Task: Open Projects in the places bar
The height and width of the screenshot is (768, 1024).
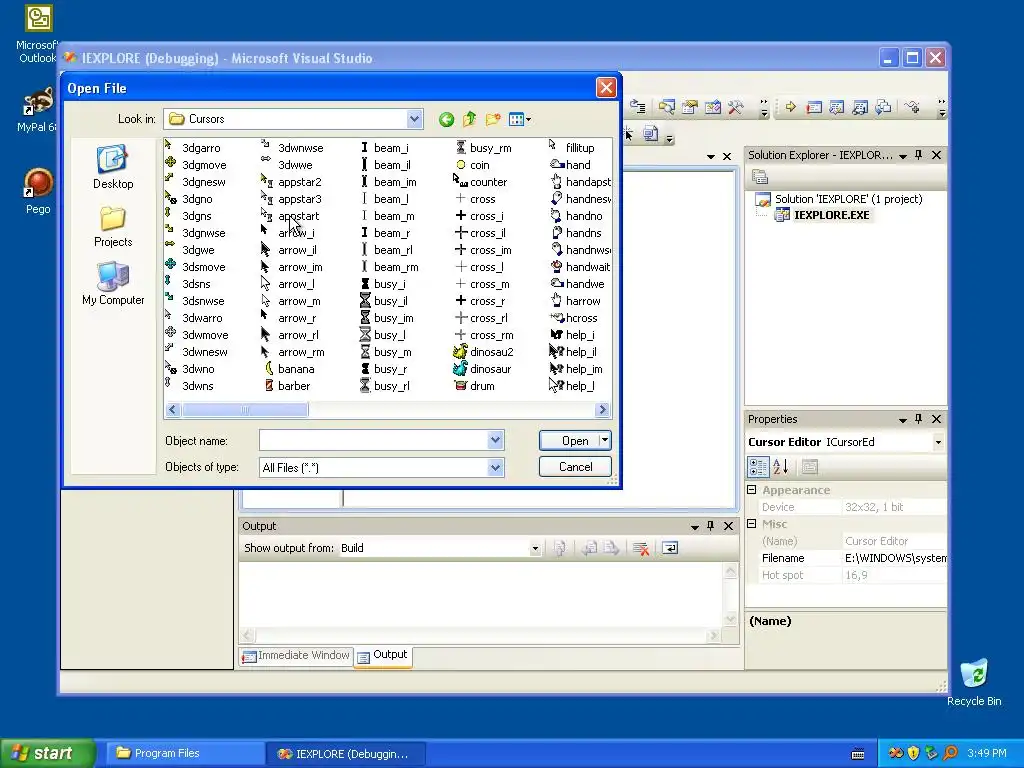Action: click(x=113, y=227)
